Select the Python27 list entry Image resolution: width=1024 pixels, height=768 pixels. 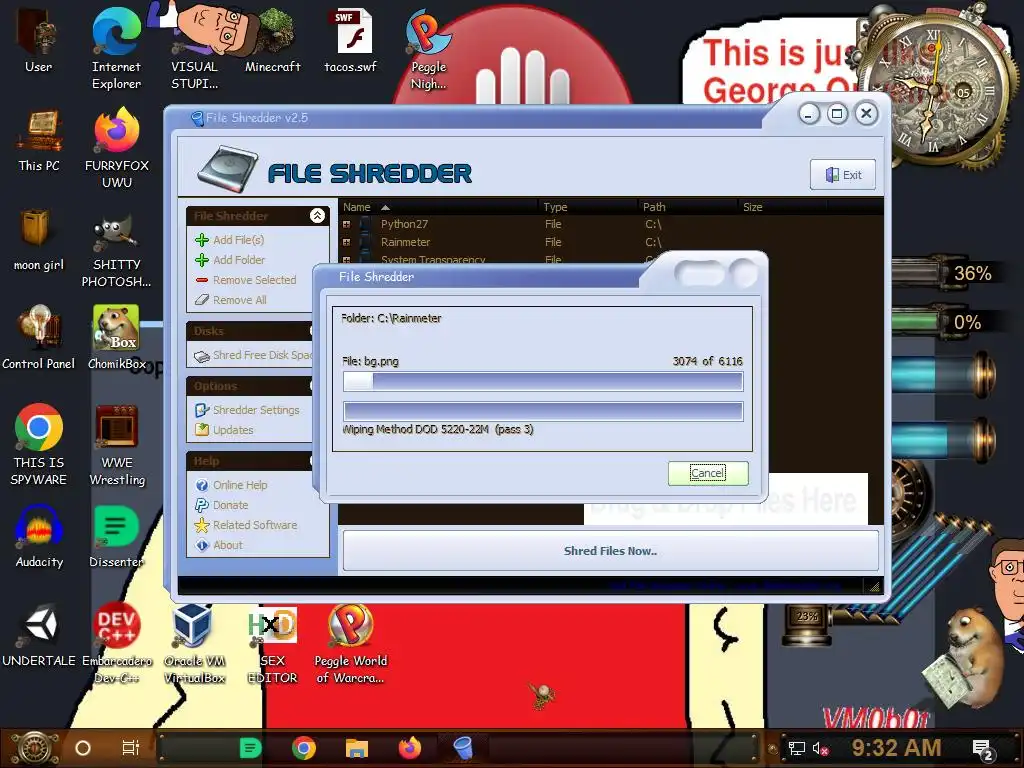404,224
